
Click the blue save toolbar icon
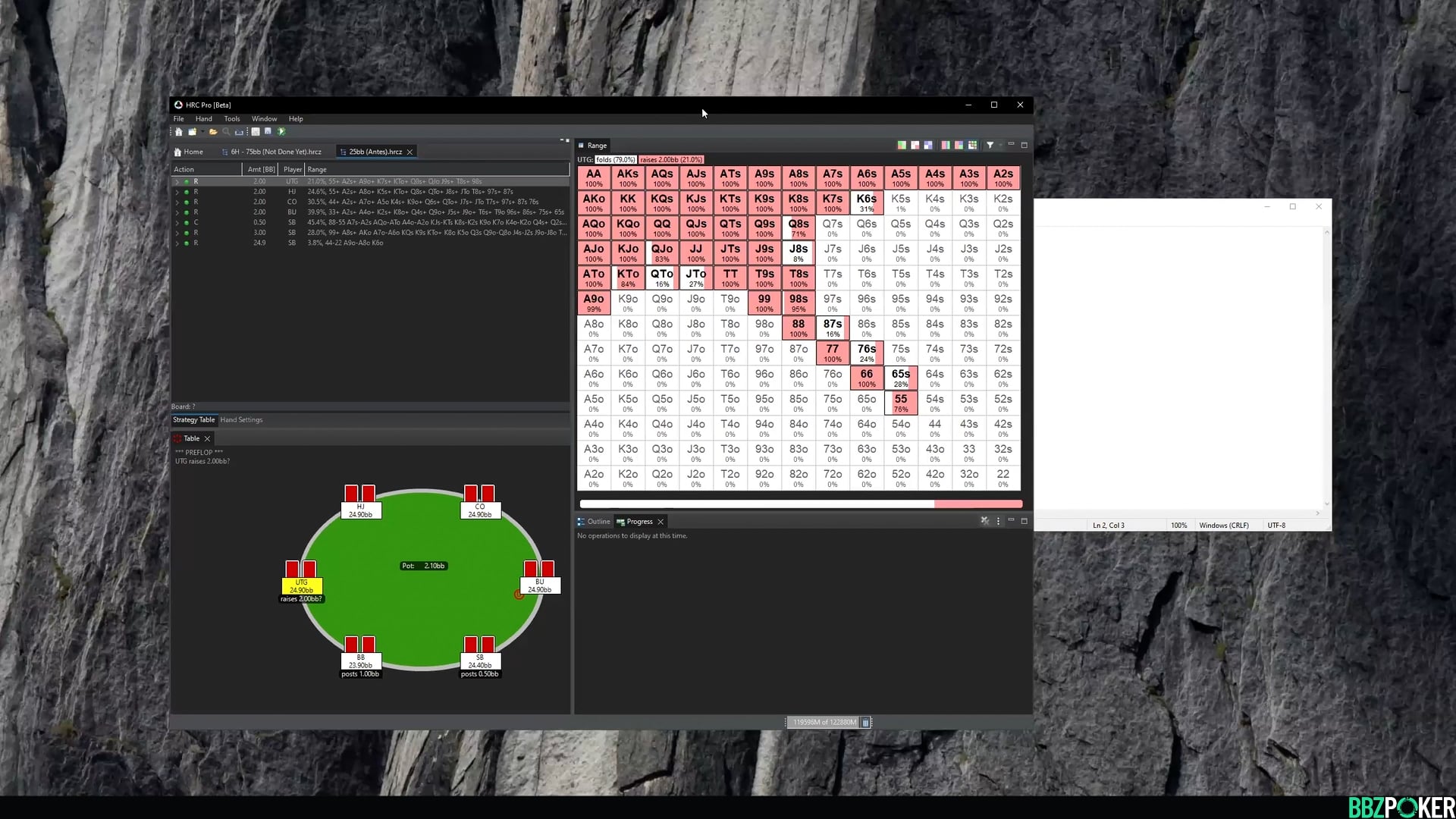click(268, 131)
